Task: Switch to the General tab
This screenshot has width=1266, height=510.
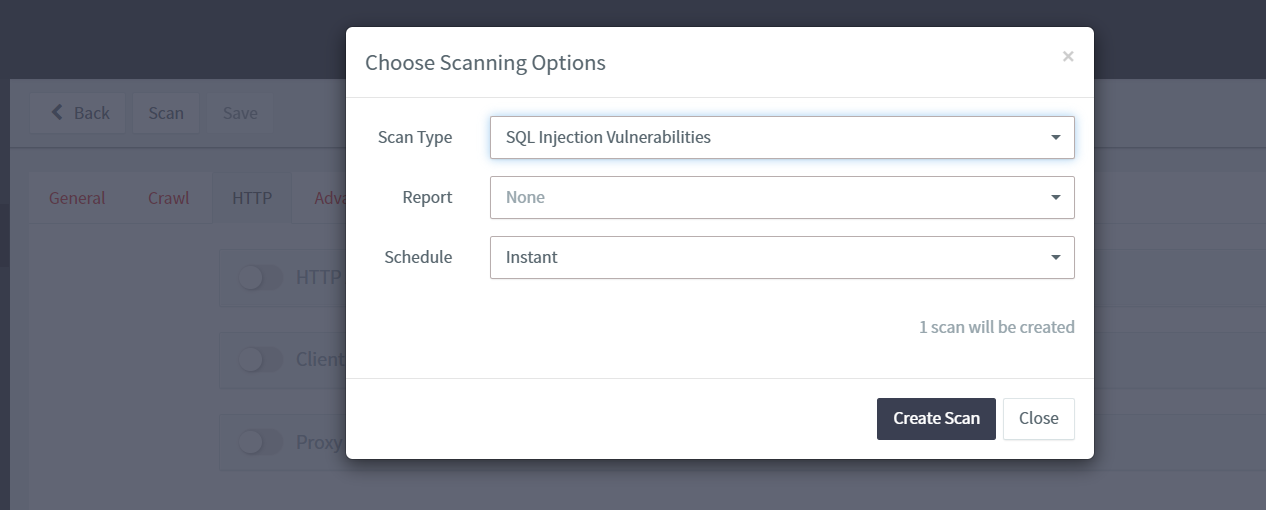Action: [x=77, y=198]
